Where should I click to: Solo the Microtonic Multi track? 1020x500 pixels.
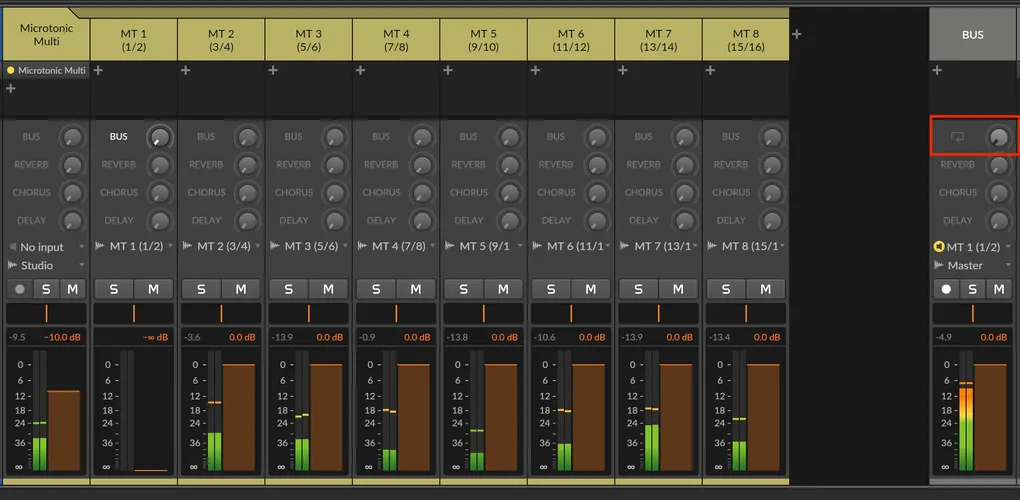[46, 289]
